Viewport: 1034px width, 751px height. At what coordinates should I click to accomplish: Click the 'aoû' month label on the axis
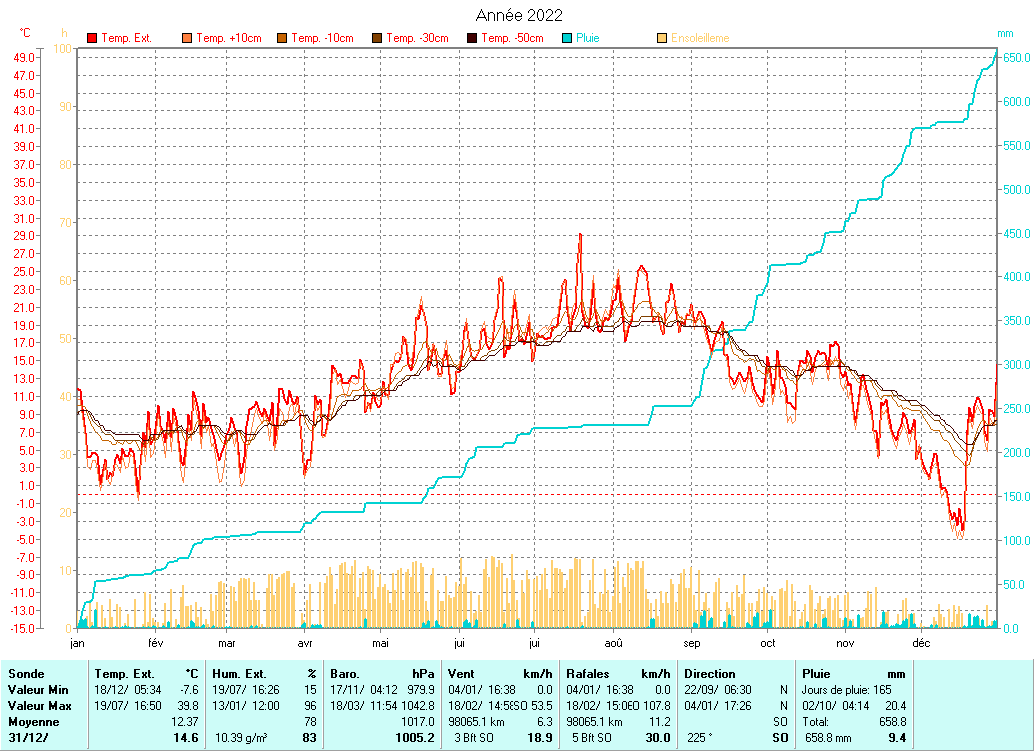pyautogui.click(x=614, y=644)
